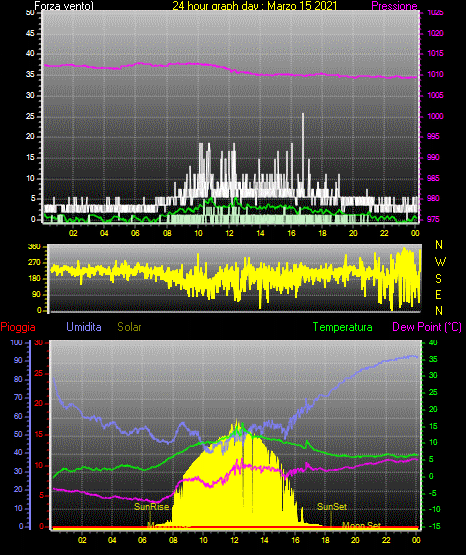
Task: Click the 'SunSet' marker label
Action: click(332, 507)
